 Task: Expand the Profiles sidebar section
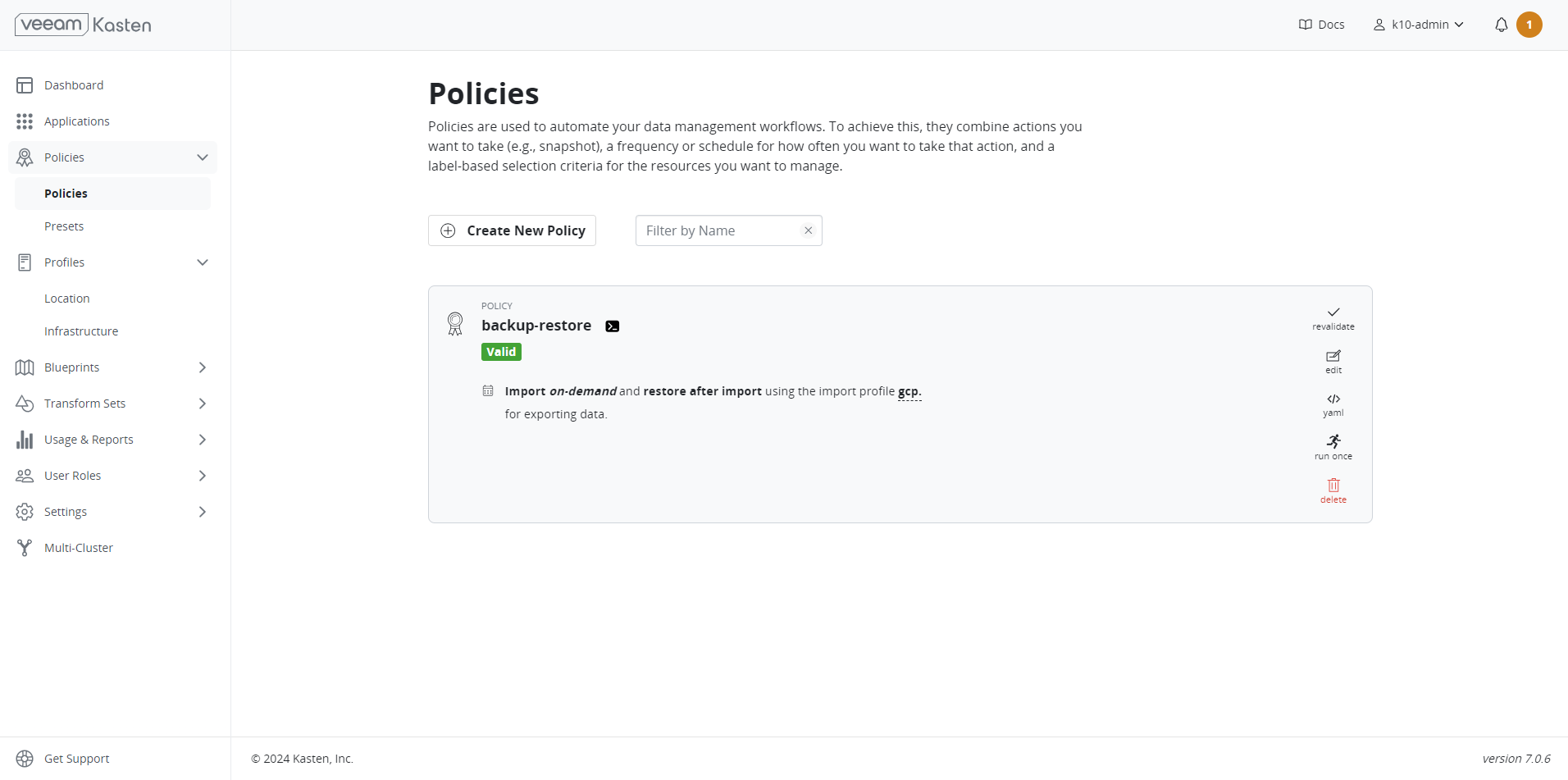[203, 262]
